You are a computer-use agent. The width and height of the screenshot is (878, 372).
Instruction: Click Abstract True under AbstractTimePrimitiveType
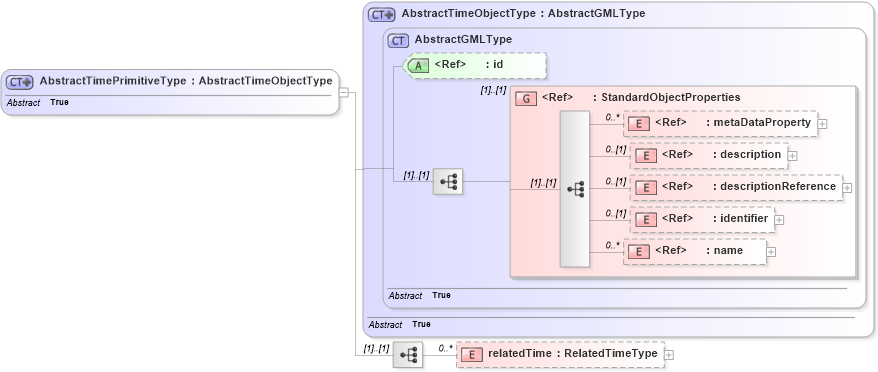coord(38,103)
